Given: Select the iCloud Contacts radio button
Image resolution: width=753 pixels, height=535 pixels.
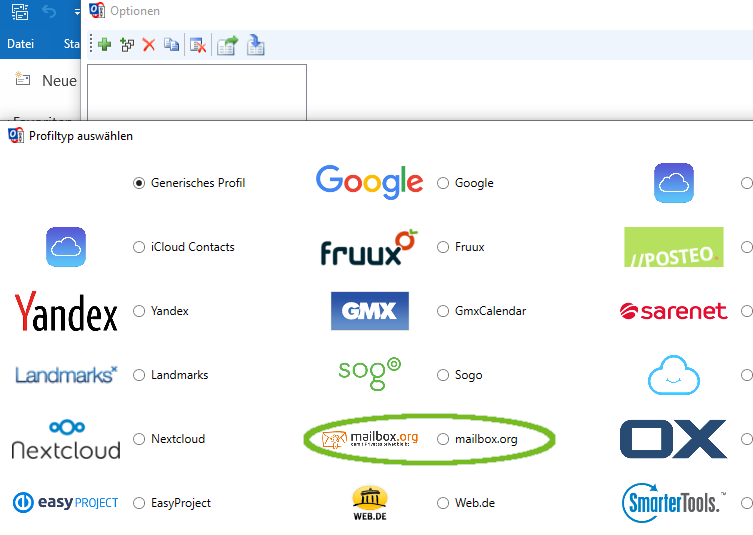Looking at the screenshot, I should point(139,247).
